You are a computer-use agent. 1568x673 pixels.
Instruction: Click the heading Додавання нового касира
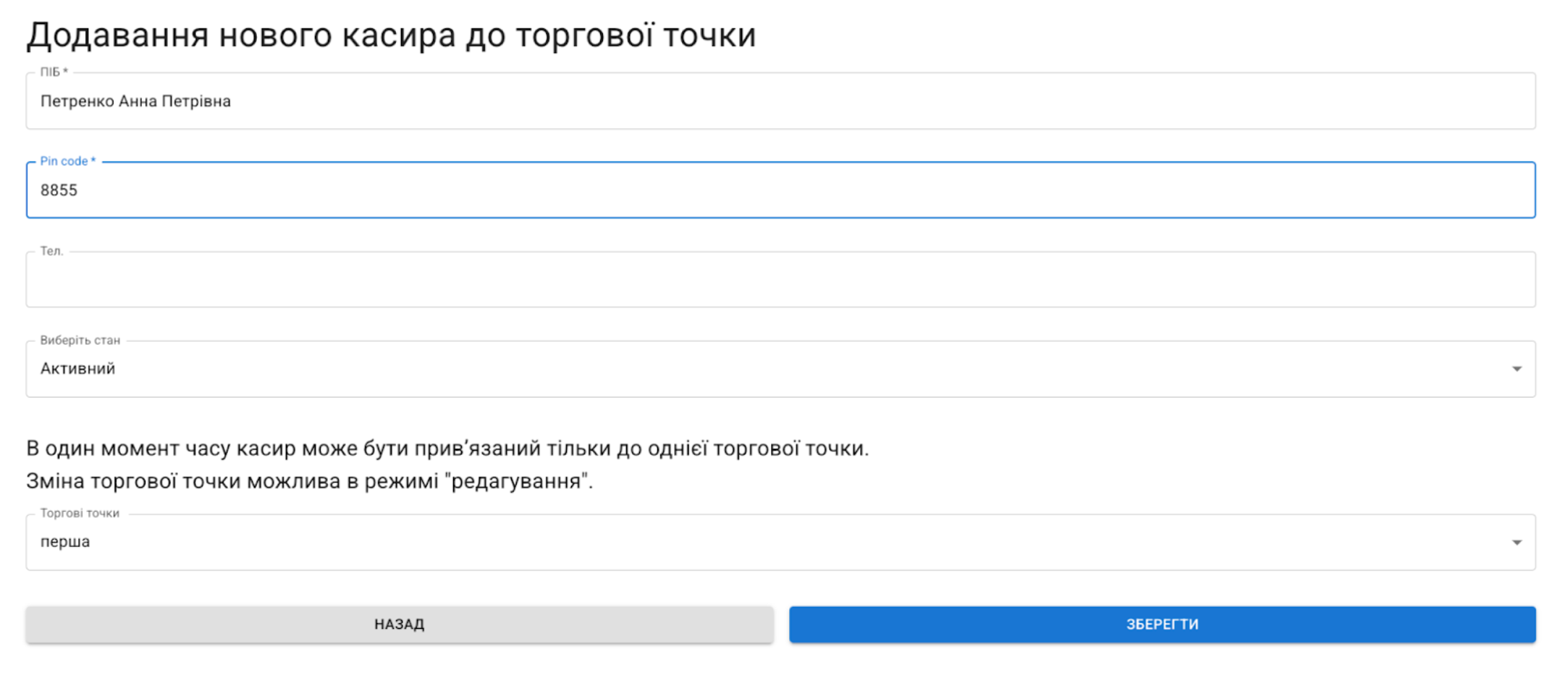tap(391, 35)
